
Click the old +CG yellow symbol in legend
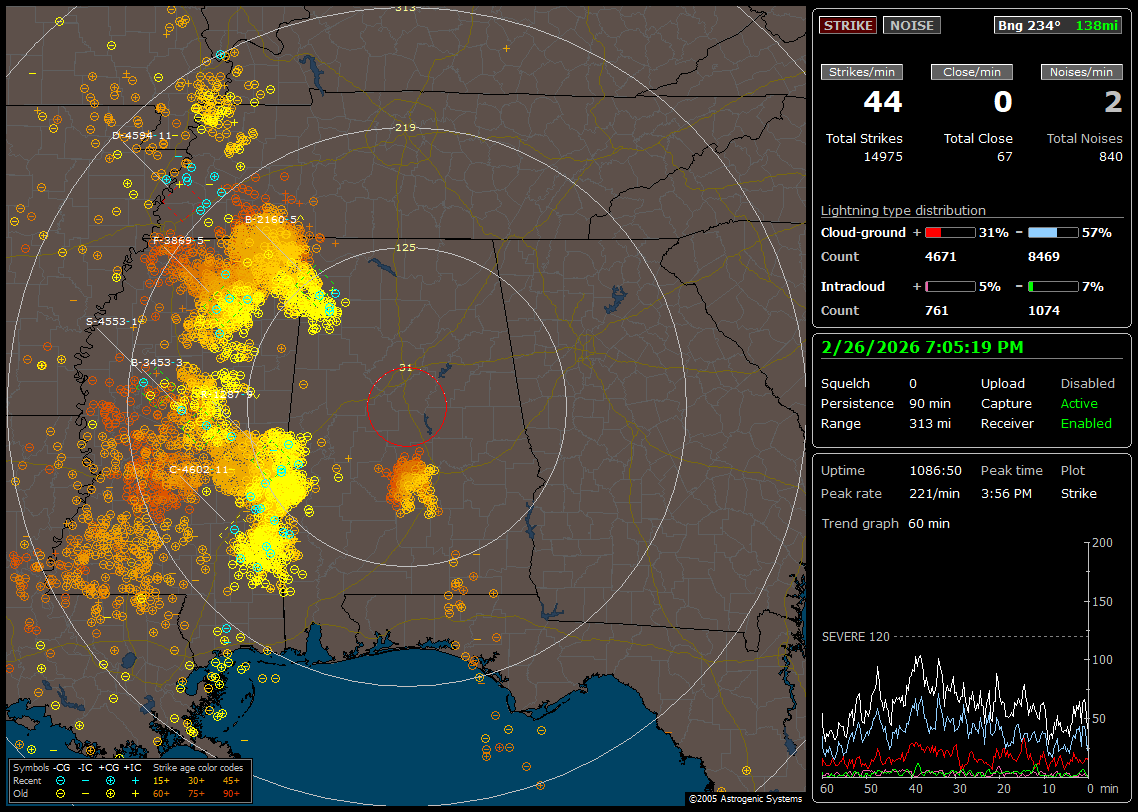[110, 792]
